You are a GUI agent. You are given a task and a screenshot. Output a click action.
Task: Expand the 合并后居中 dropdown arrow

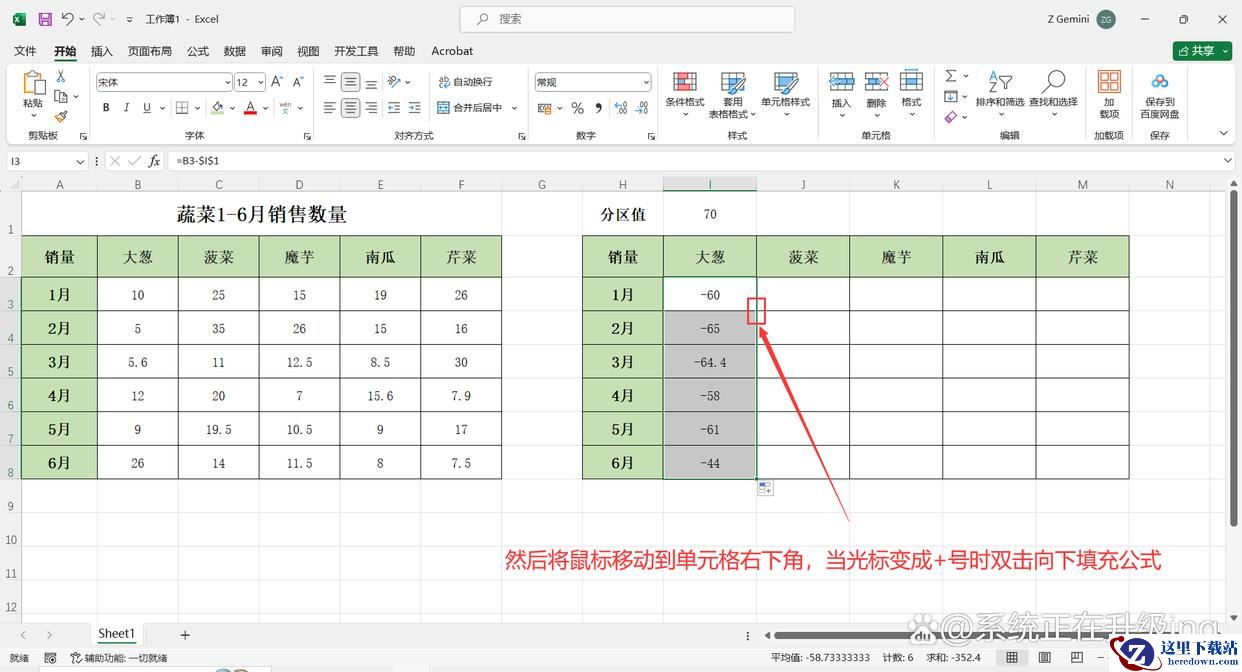[x=515, y=108]
